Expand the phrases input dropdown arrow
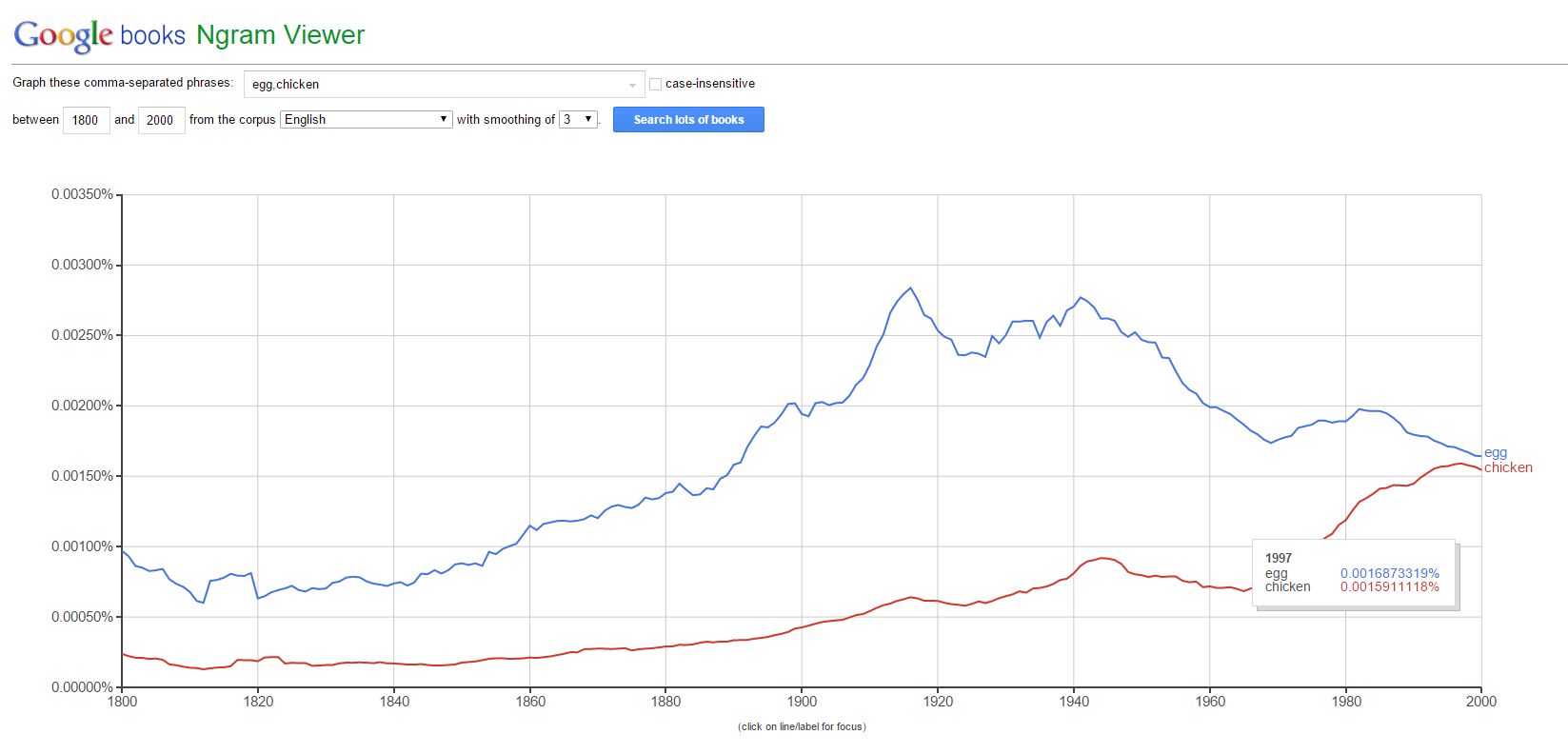The height and width of the screenshot is (754, 1568). pyautogui.click(x=632, y=85)
